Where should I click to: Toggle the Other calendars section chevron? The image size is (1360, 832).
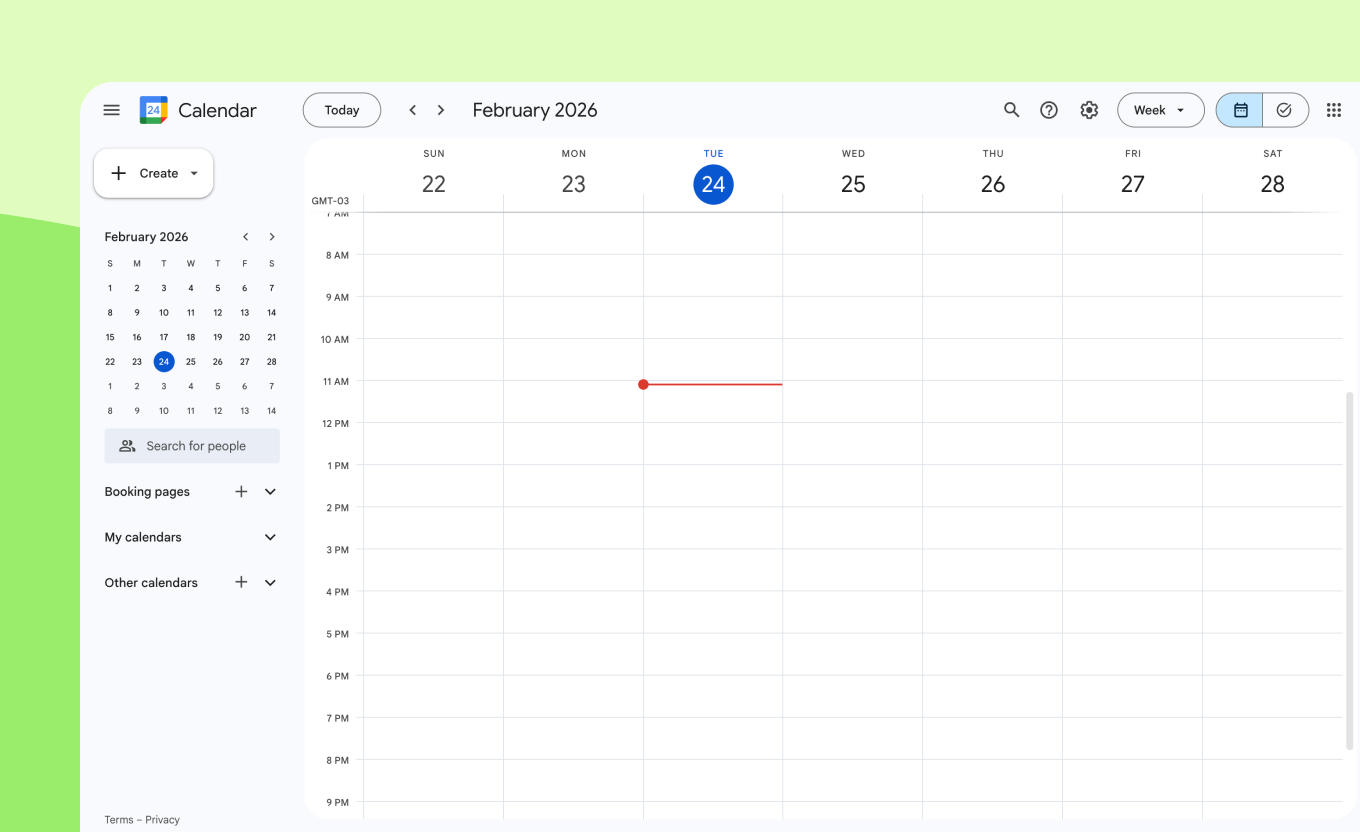(x=270, y=582)
